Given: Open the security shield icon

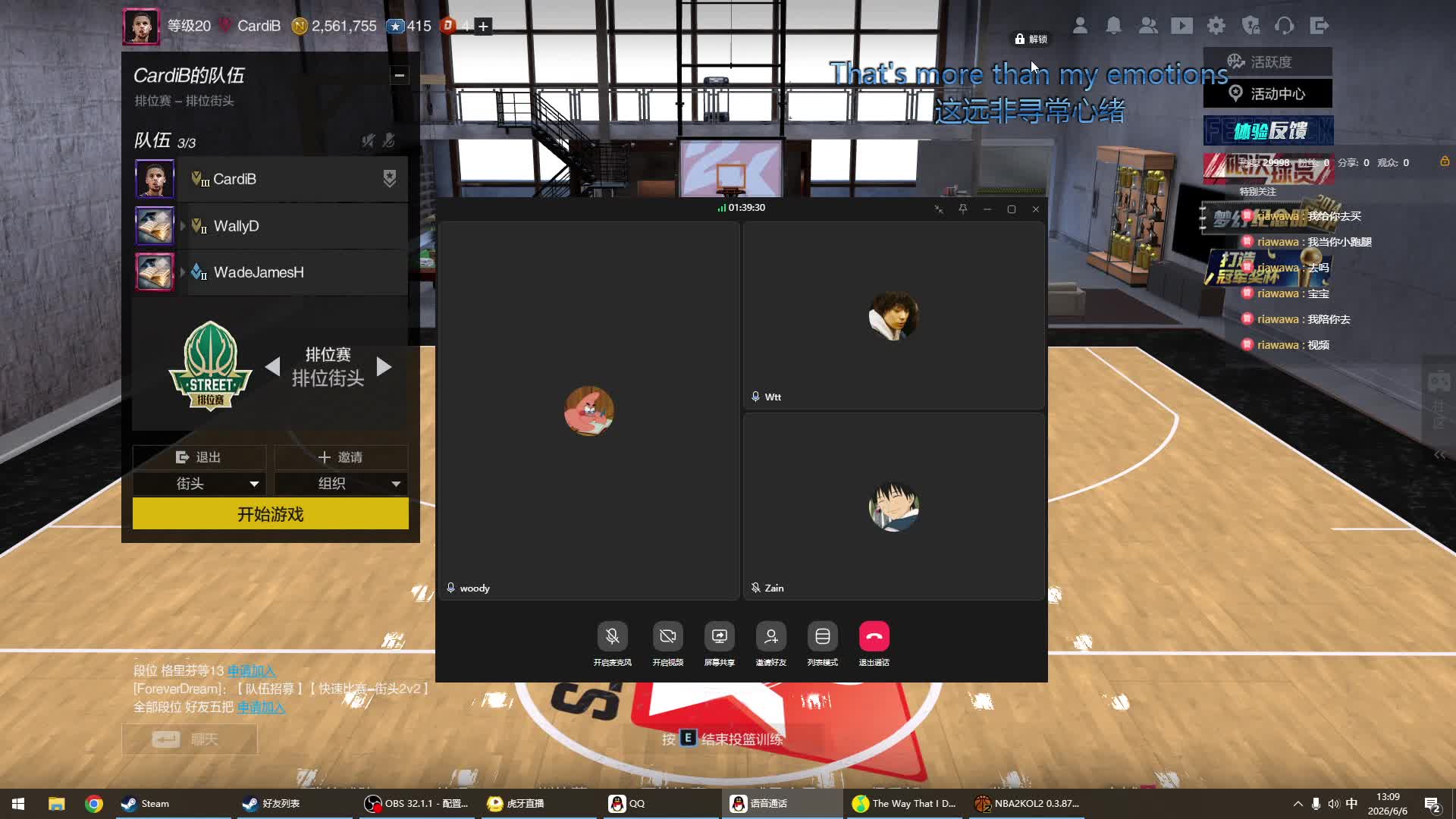Looking at the screenshot, I should click(1250, 26).
